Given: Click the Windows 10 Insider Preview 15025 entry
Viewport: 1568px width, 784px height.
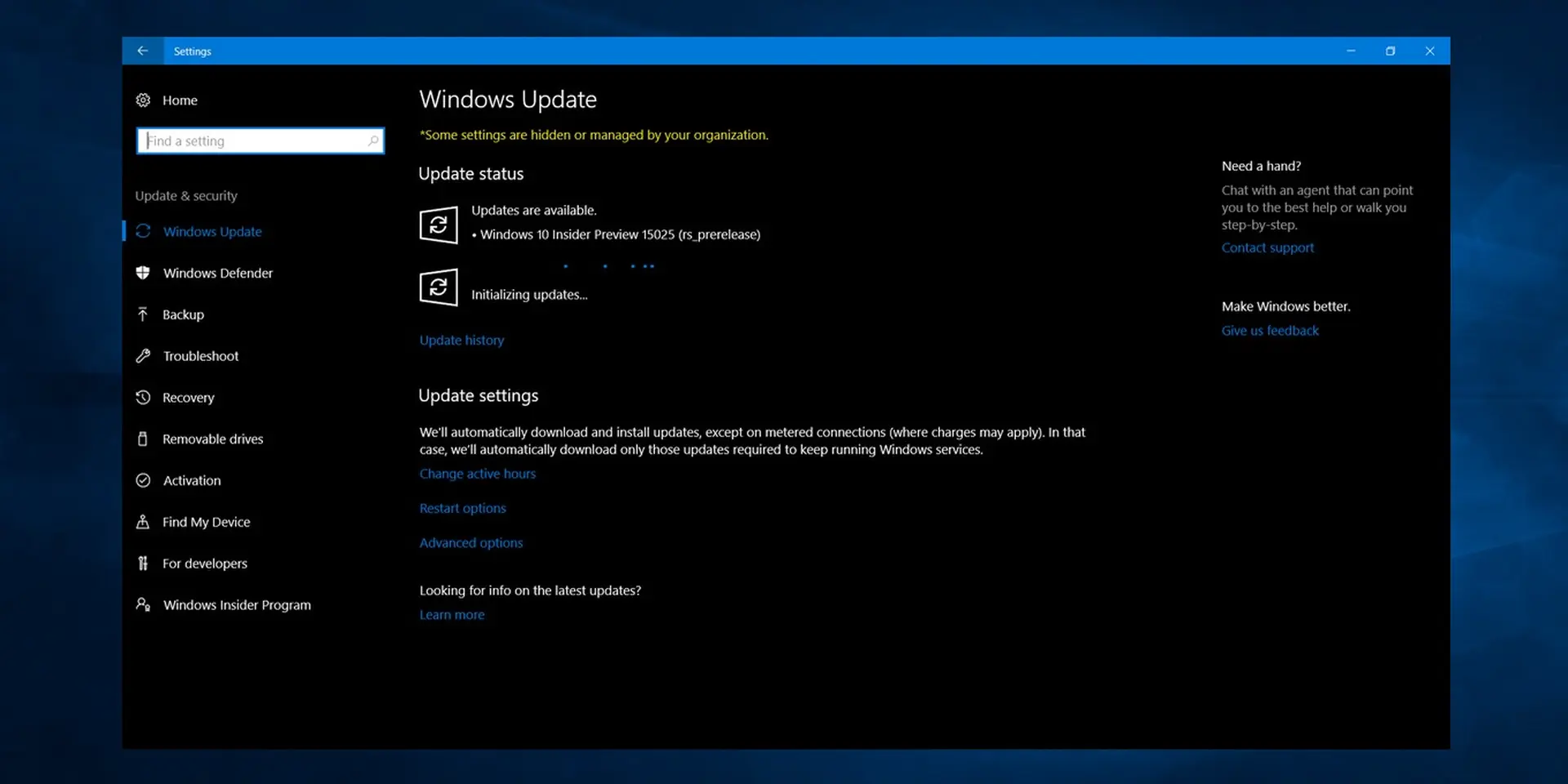Looking at the screenshot, I should point(616,234).
